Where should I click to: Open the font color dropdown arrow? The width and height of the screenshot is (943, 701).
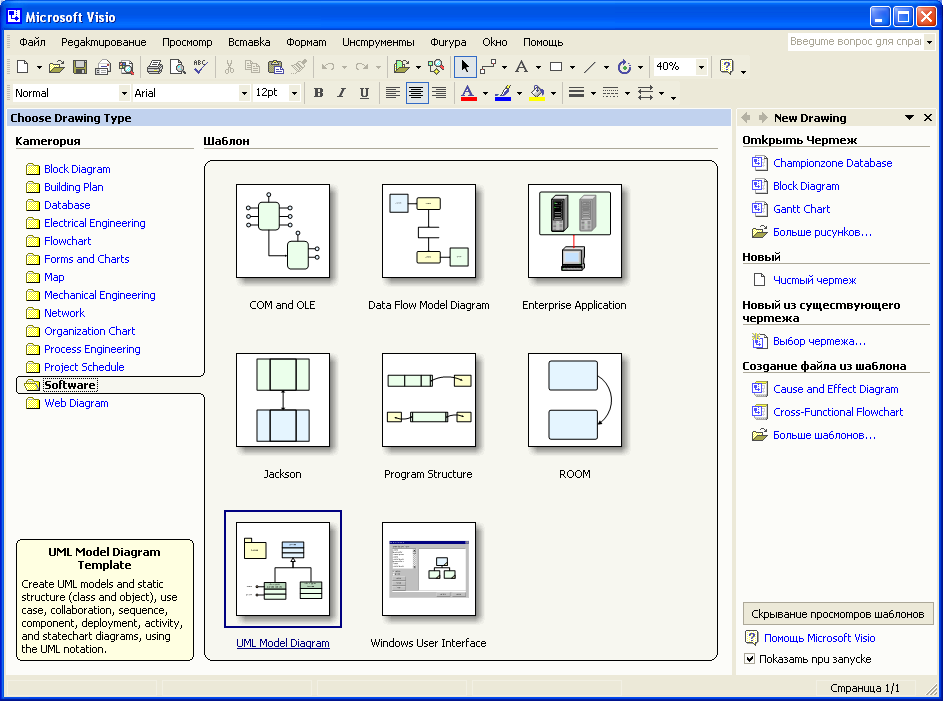(x=485, y=93)
